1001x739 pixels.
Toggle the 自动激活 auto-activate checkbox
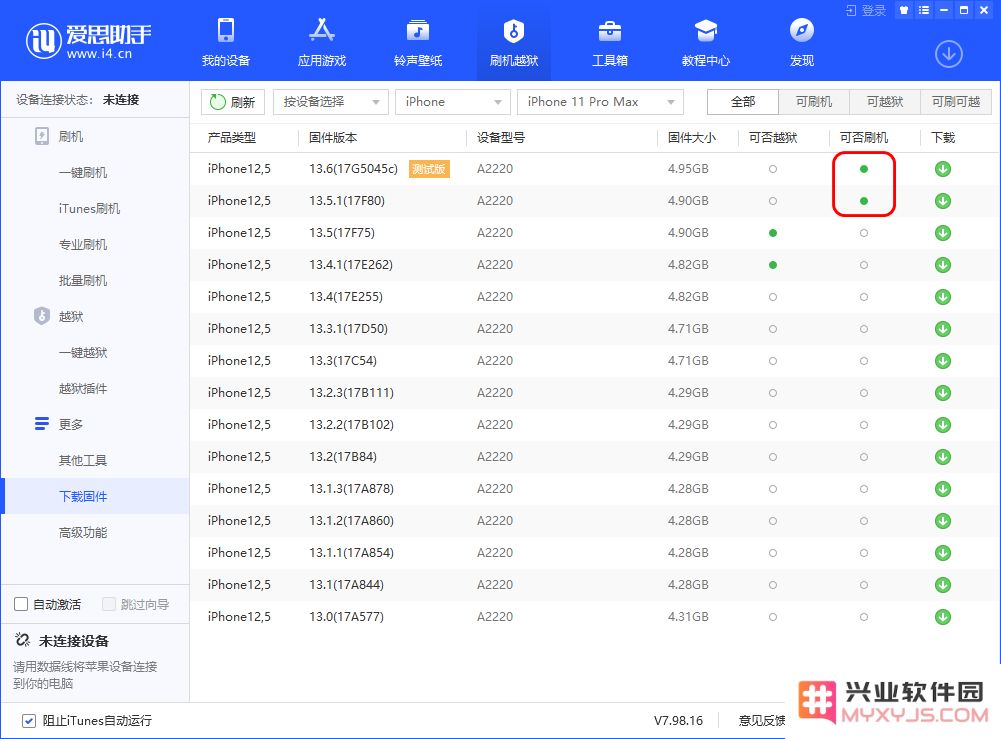[x=21, y=604]
